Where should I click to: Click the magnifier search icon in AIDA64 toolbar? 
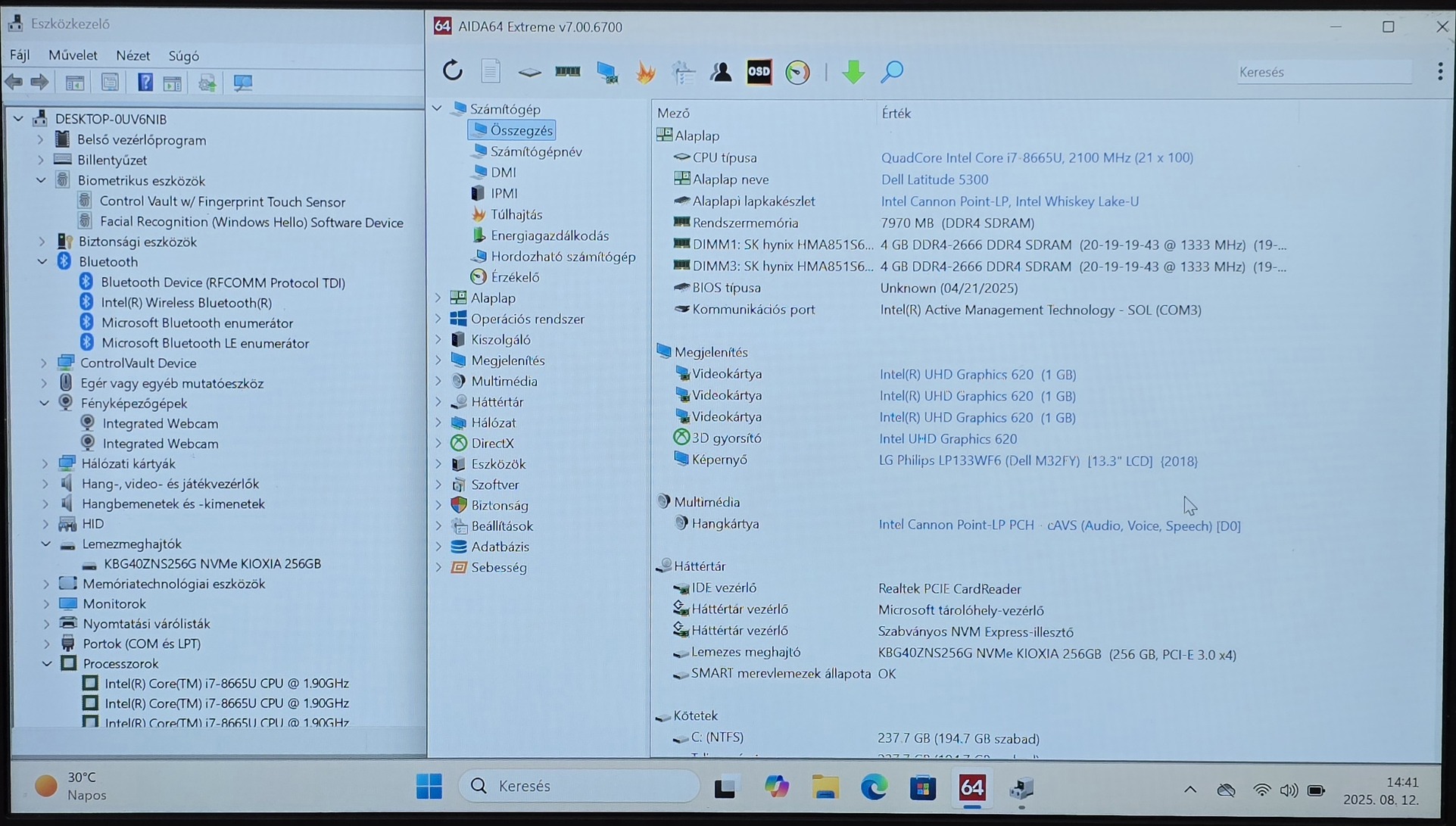coord(892,72)
